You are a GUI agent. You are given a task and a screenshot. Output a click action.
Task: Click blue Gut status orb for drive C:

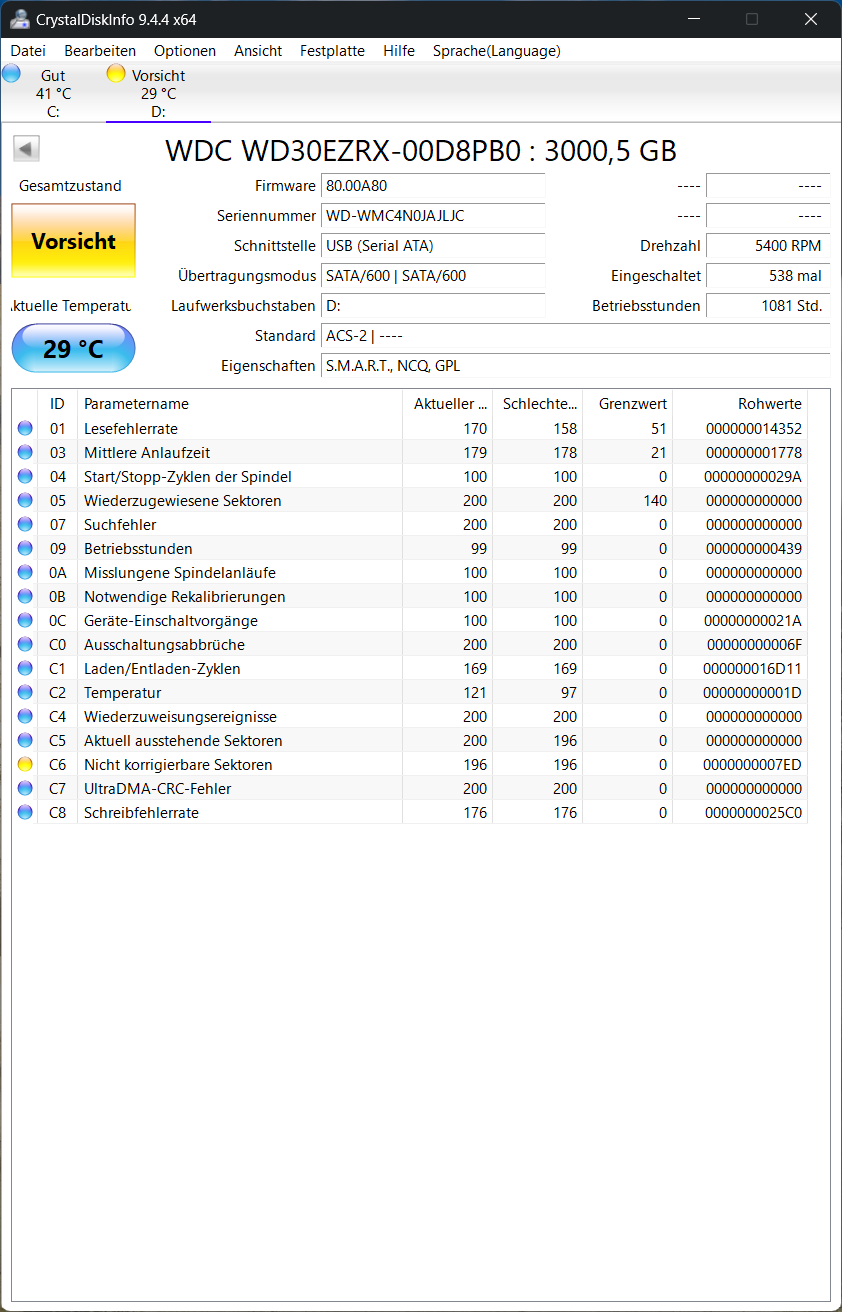tap(11, 73)
